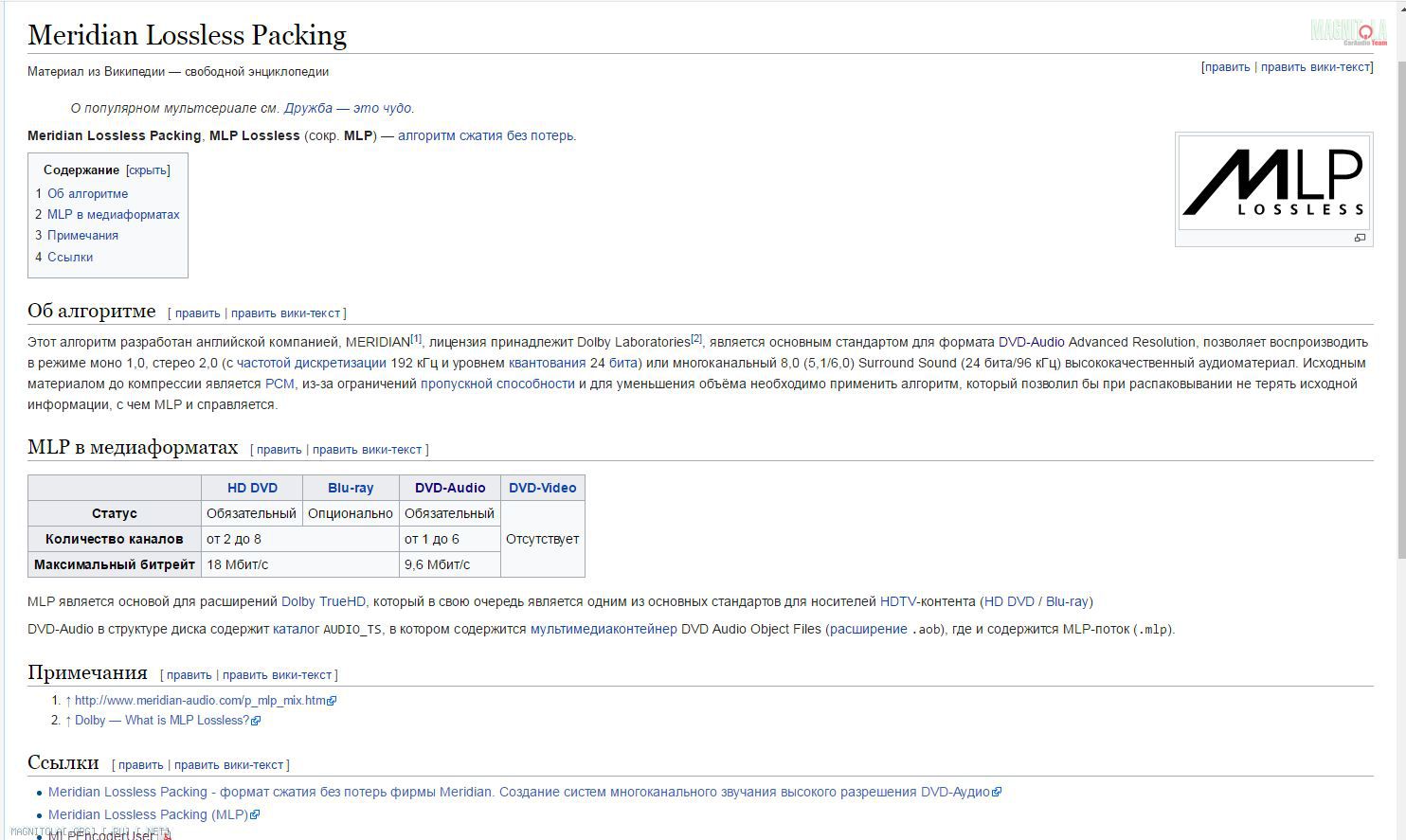Click the Magnitola watermark logo in the corner
Image resolution: width=1406 pixels, height=840 pixels.
pos(1348,32)
